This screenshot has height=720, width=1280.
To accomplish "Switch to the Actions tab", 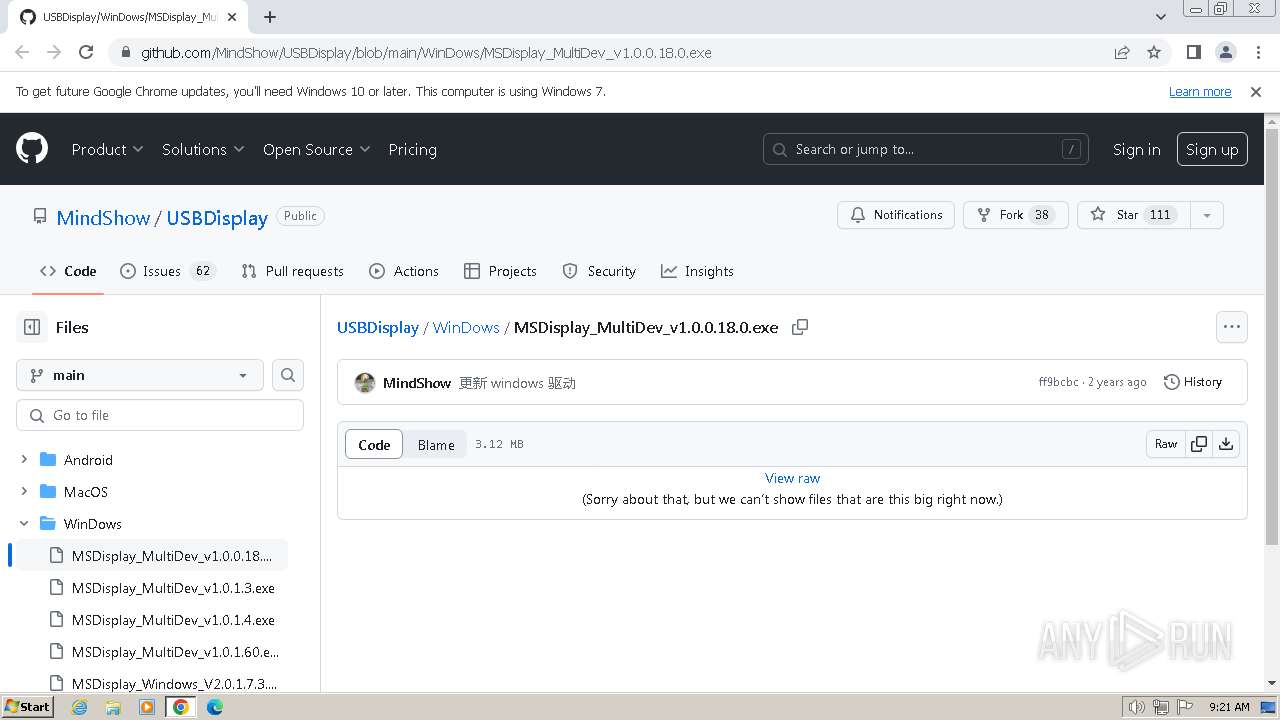I will pyautogui.click(x=404, y=271).
